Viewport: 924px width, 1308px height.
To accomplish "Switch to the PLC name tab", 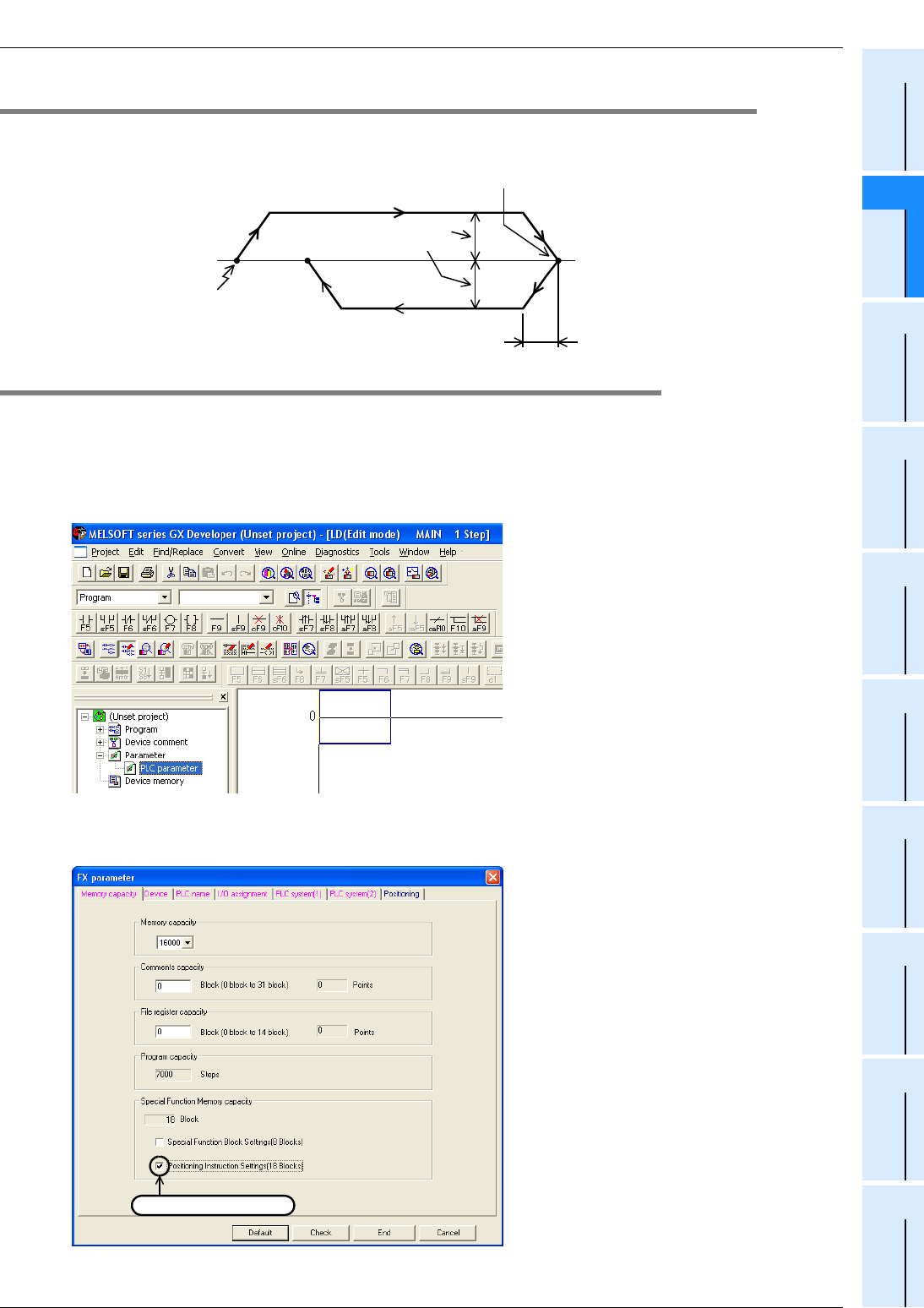I will (x=193, y=894).
